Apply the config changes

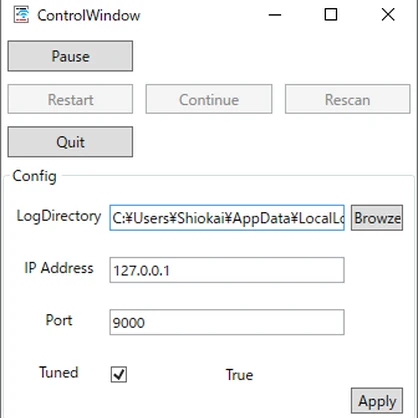click(377, 401)
